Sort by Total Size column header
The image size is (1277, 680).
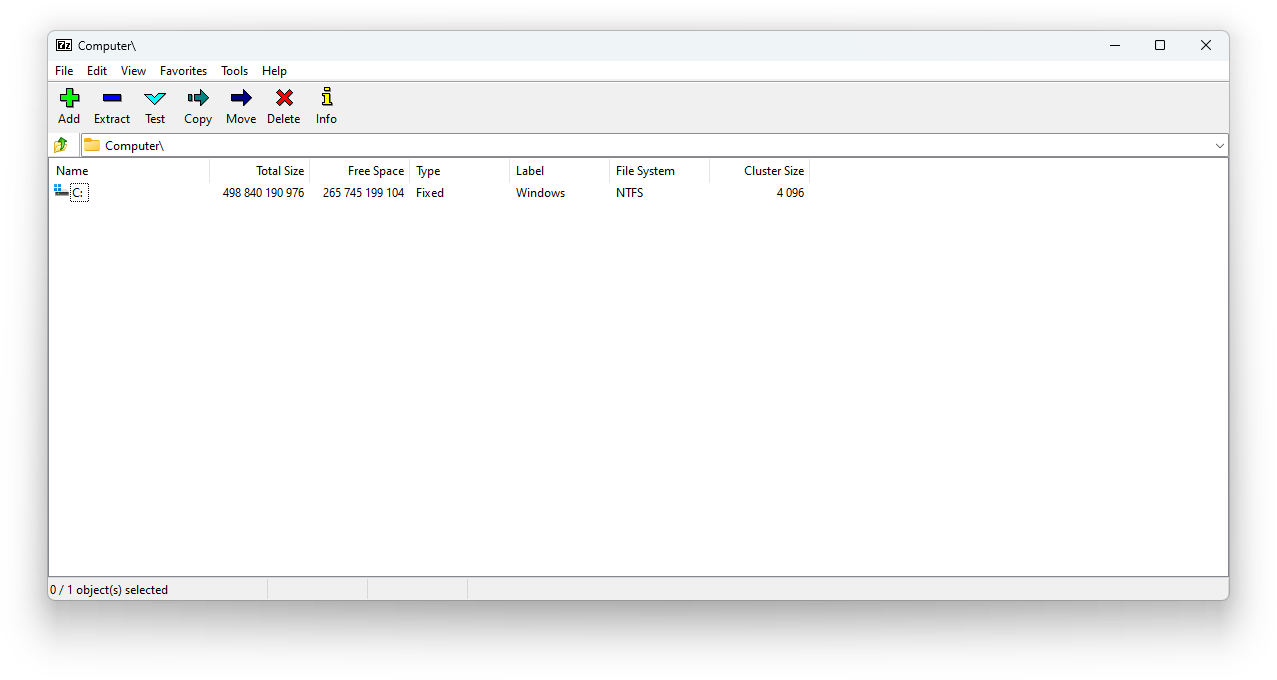coord(279,171)
